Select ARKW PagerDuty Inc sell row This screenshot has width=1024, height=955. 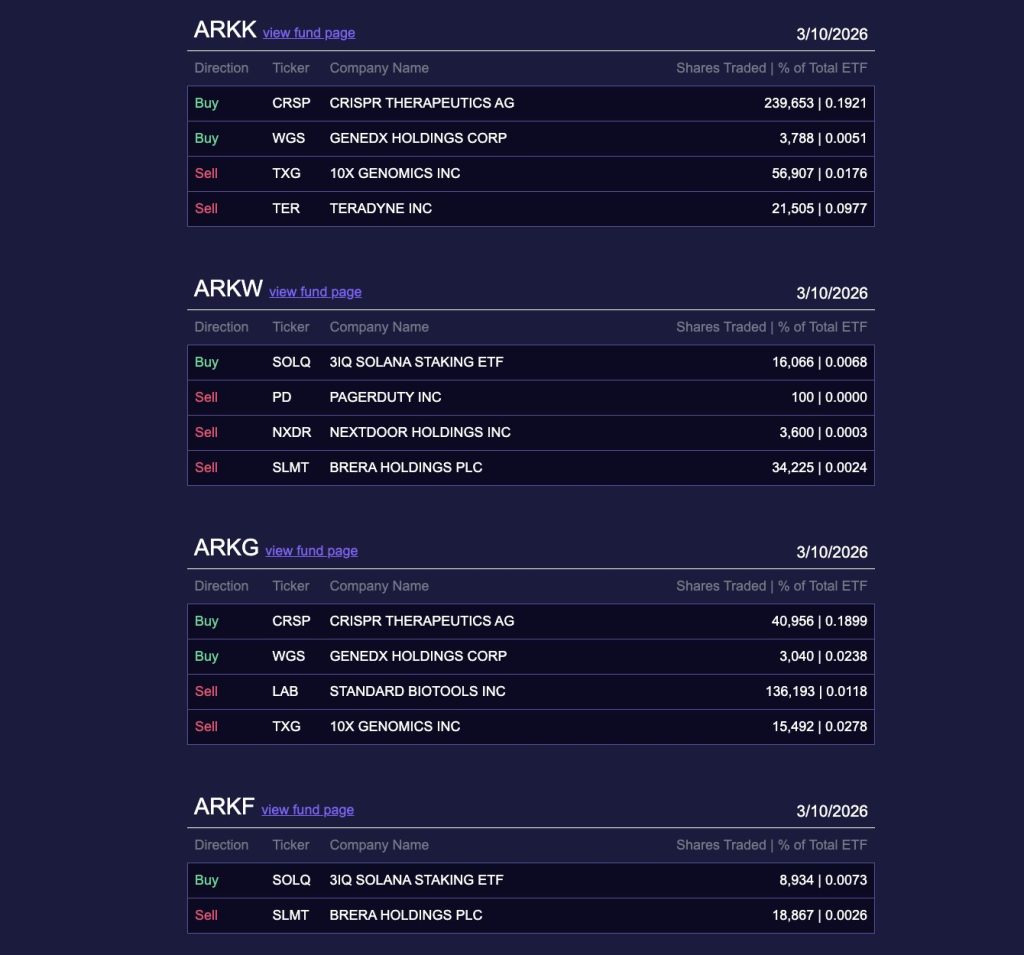(x=530, y=398)
